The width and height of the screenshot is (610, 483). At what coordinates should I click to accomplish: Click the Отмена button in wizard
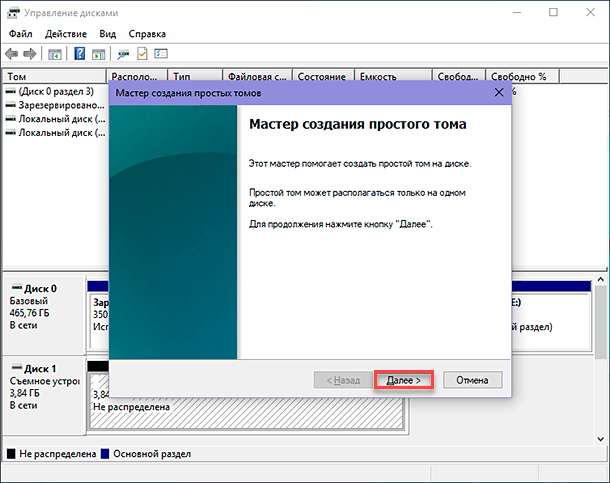472,380
